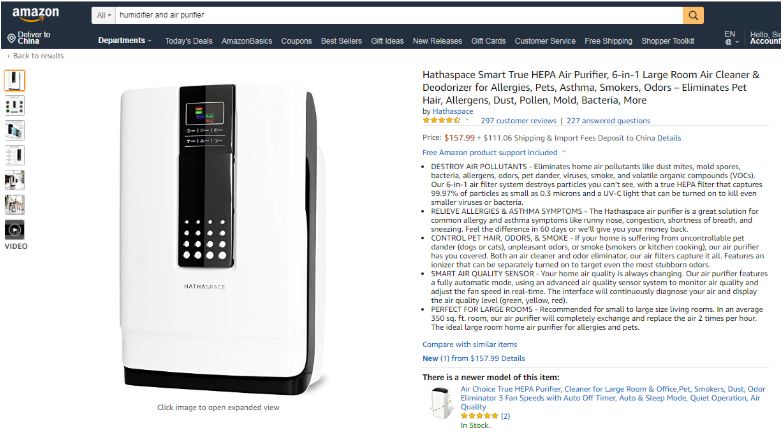Open the Departments dropdown menu
This screenshot has width=783, height=437.
point(124,40)
